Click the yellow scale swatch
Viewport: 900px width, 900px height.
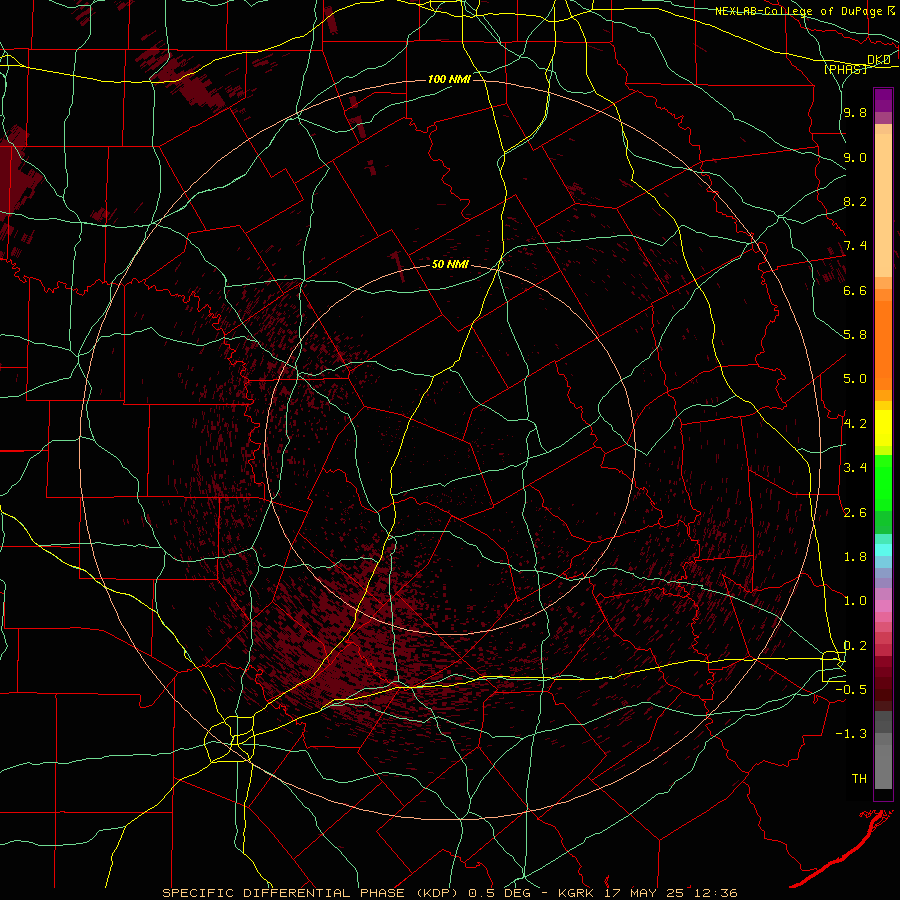pyautogui.click(x=883, y=428)
